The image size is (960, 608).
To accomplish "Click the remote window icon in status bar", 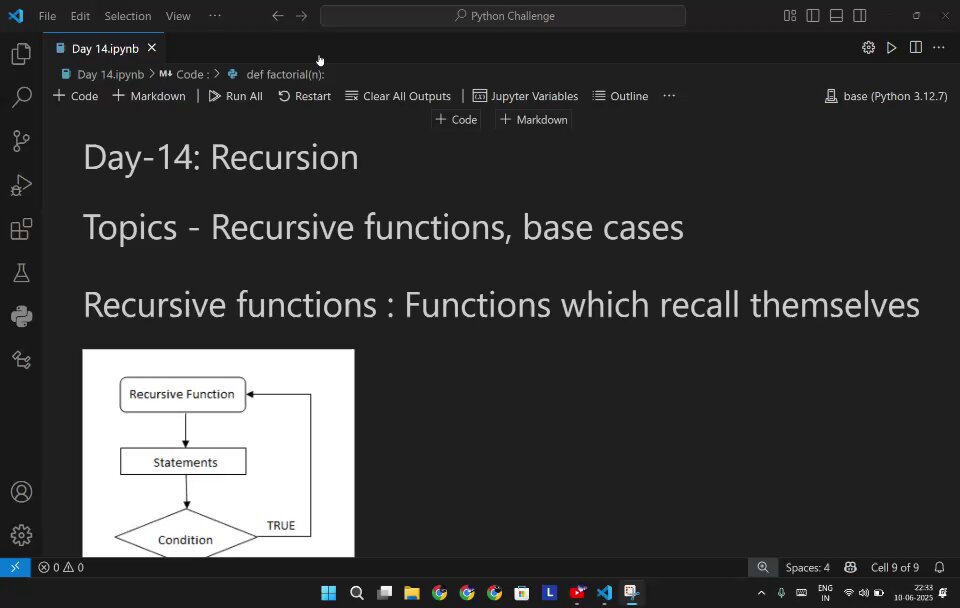I will (x=15, y=568).
